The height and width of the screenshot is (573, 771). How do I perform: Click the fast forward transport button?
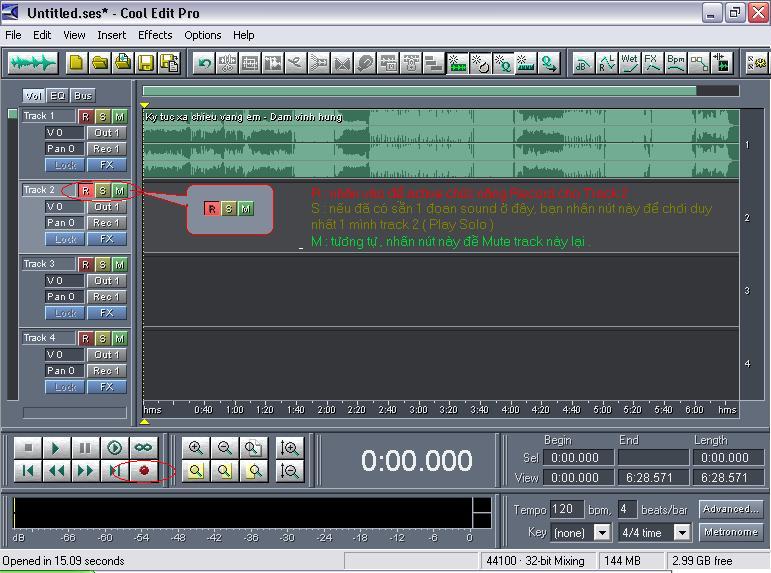tap(86, 471)
